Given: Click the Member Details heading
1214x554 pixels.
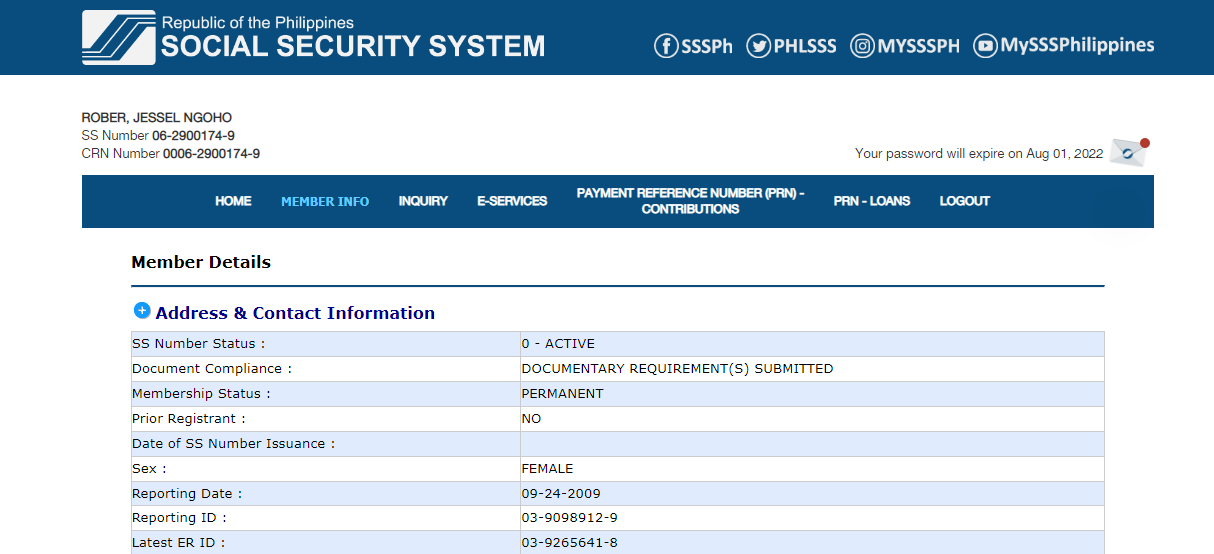Looking at the screenshot, I should (201, 263).
